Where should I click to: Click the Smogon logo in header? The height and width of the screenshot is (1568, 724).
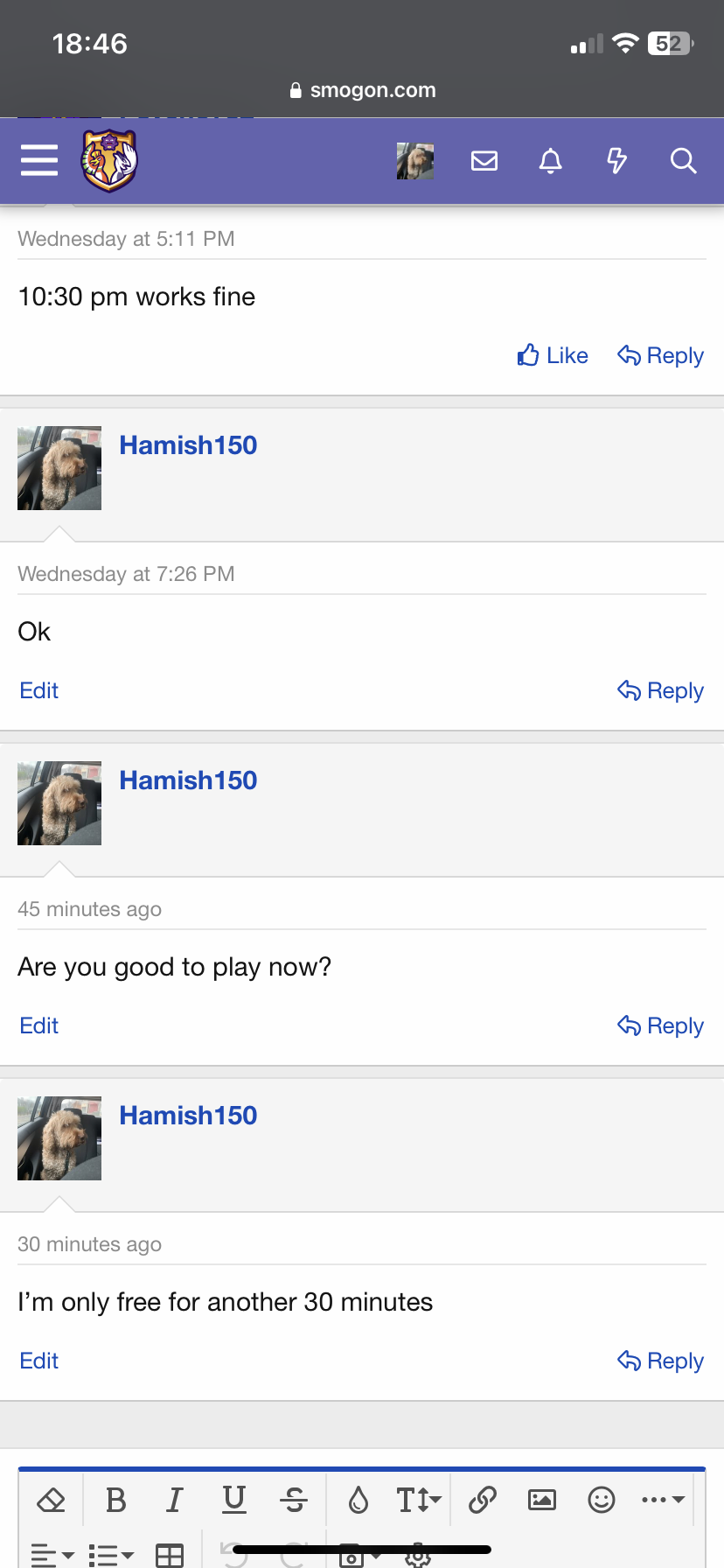pyautogui.click(x=109, y=160)
